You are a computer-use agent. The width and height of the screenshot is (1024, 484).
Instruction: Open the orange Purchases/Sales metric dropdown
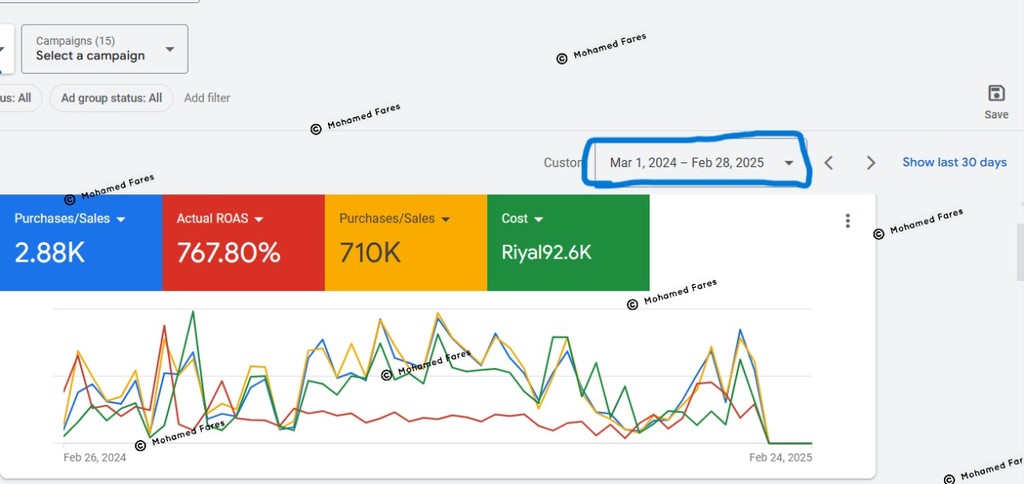coord(446,219)
